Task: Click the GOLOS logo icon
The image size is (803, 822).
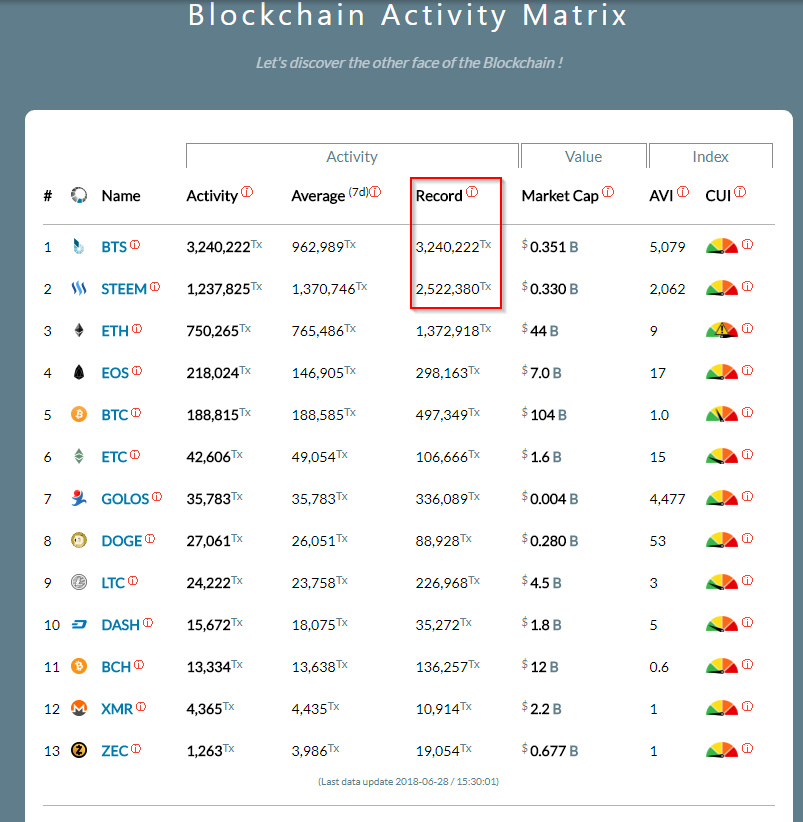Action: click(x=79, y=498)
